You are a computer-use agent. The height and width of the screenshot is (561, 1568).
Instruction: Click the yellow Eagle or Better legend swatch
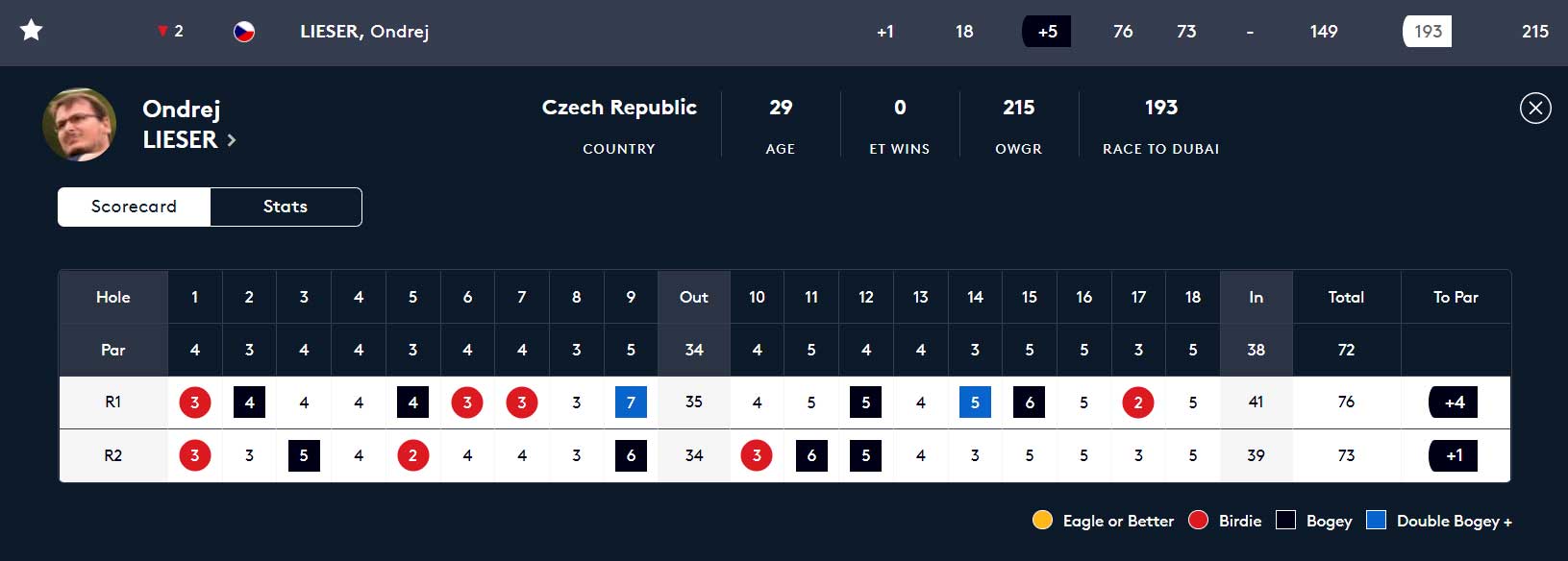click(x=1042, y=521)
